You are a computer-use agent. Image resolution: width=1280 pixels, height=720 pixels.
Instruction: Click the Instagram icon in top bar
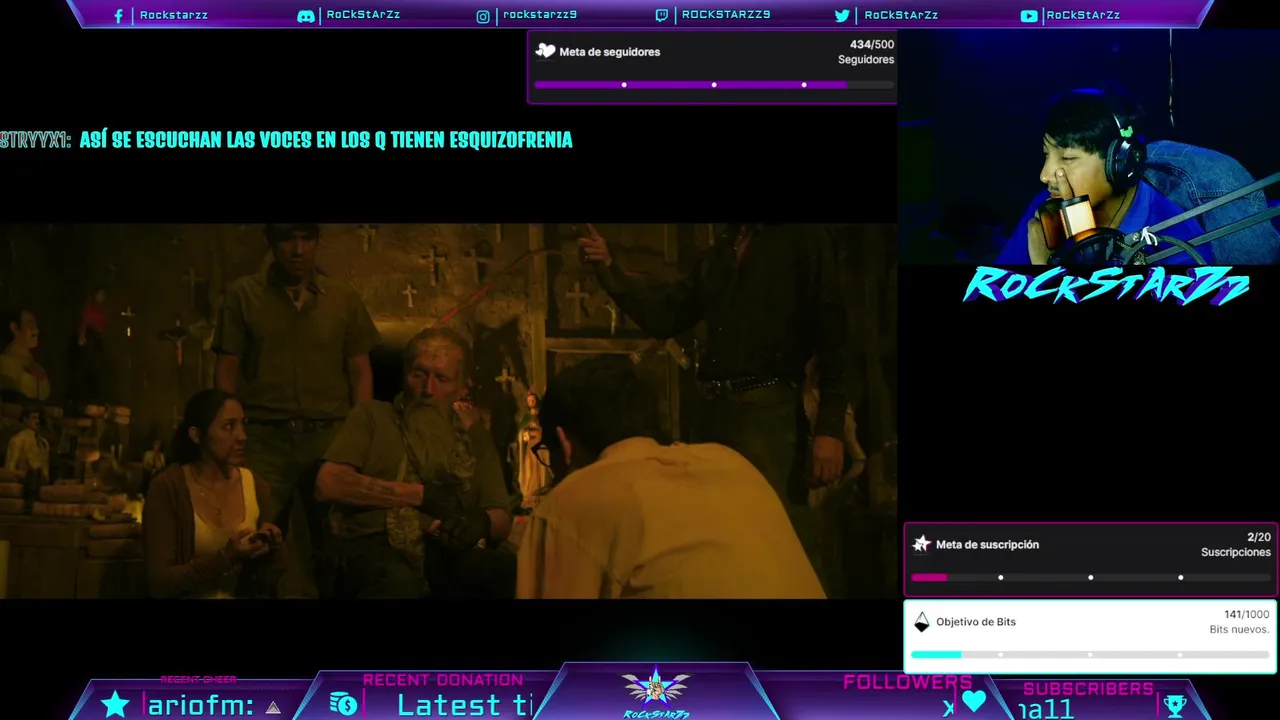click(x=483, y=16)
